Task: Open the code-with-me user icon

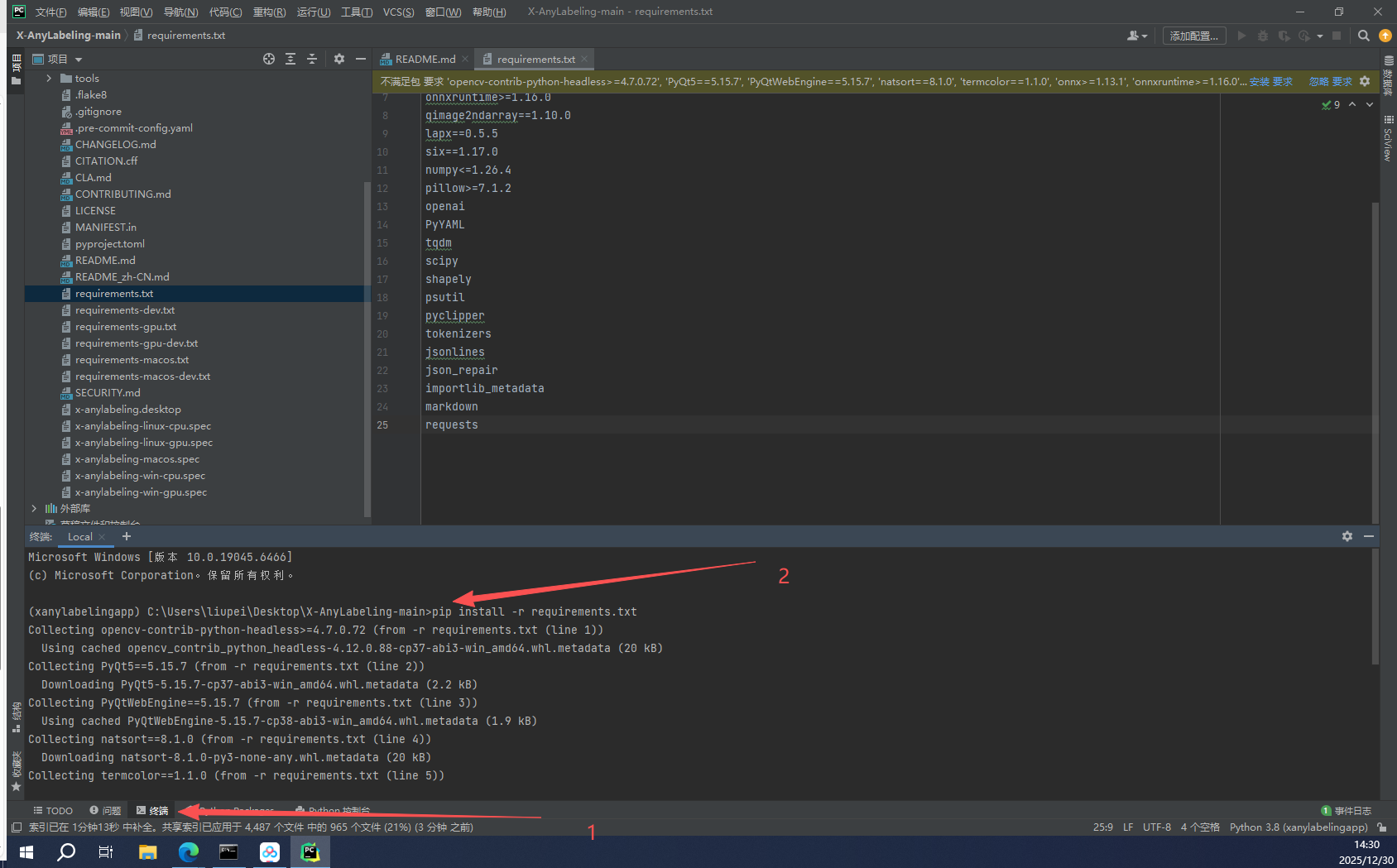Action: pos(1137,36)
